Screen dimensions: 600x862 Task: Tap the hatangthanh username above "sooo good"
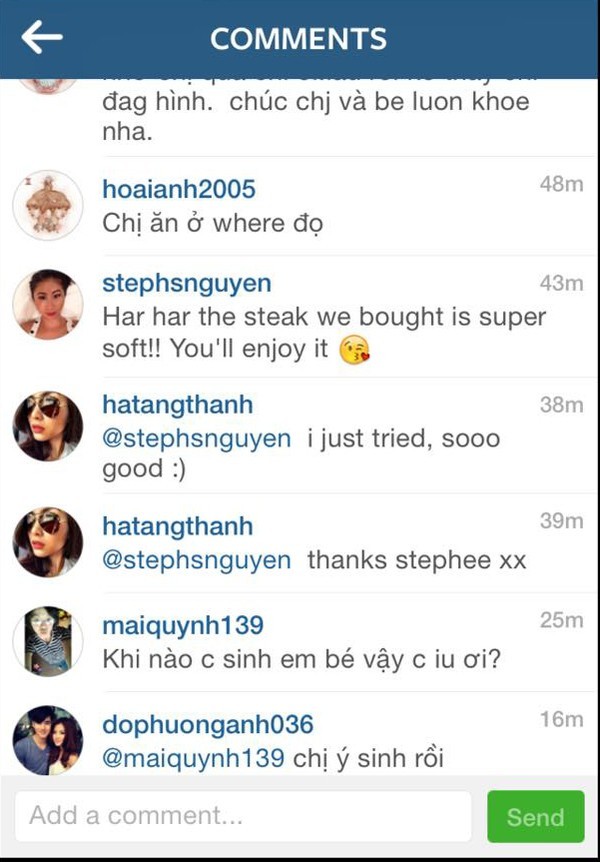178,405
